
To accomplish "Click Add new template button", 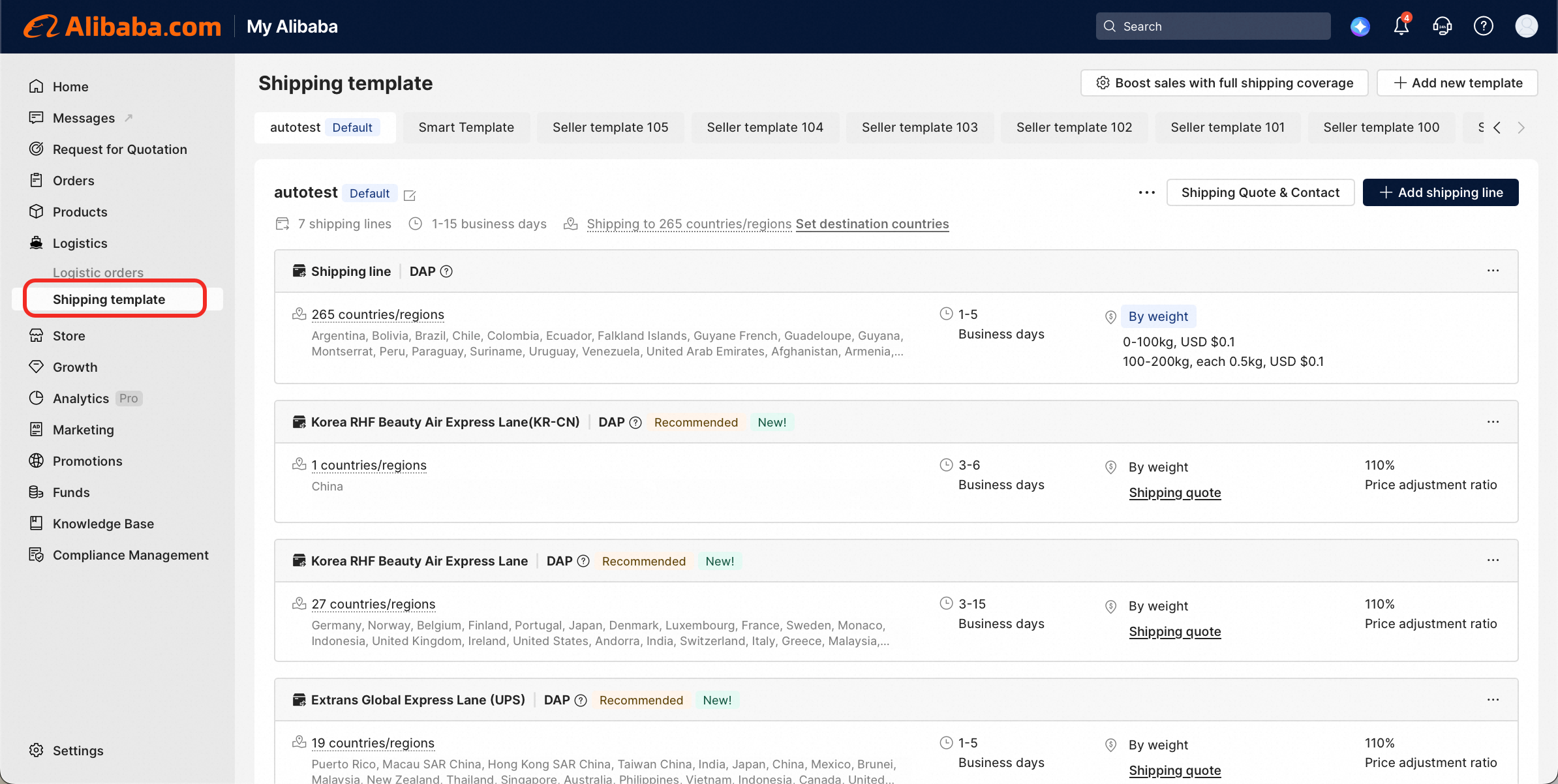I will (x=1458, y=83).
